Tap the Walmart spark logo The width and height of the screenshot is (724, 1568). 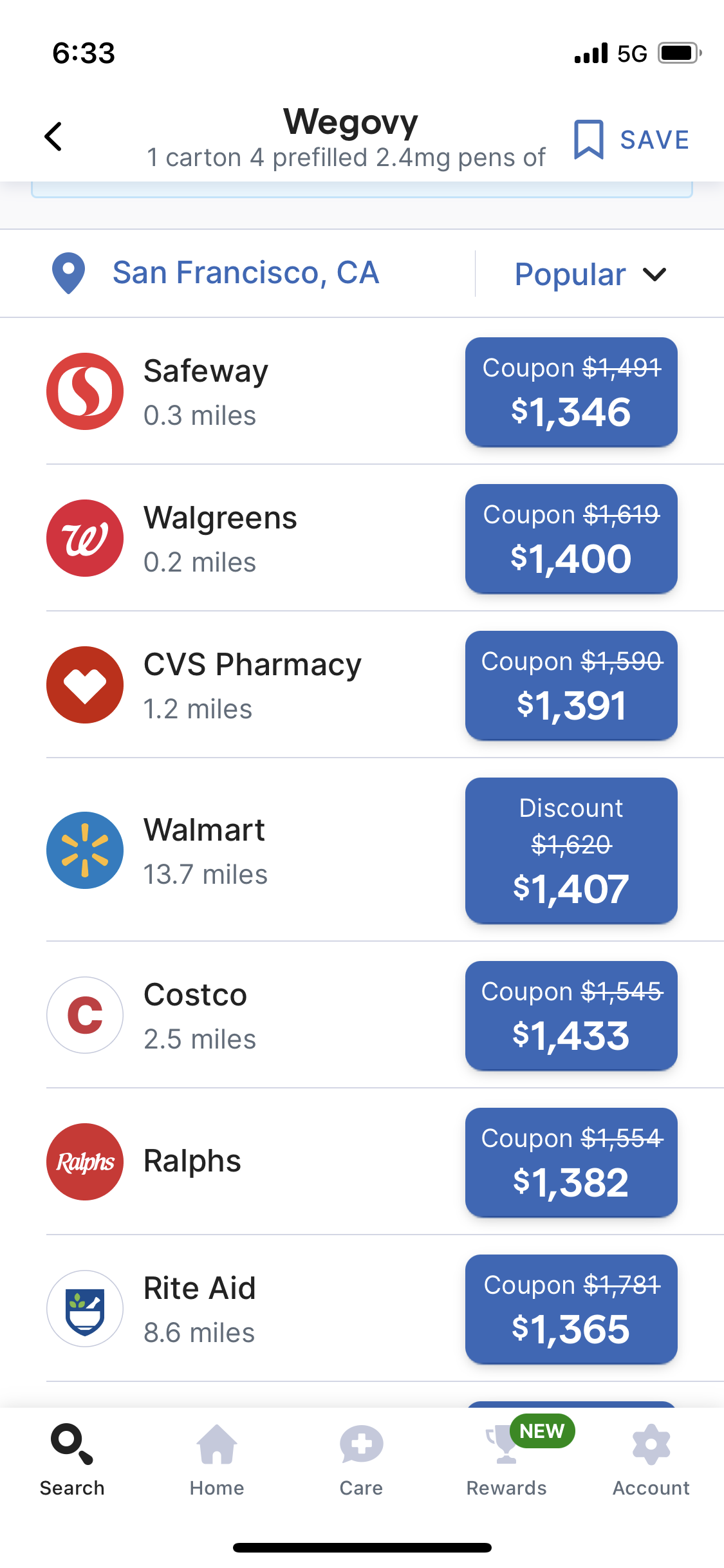pos(85,850)
